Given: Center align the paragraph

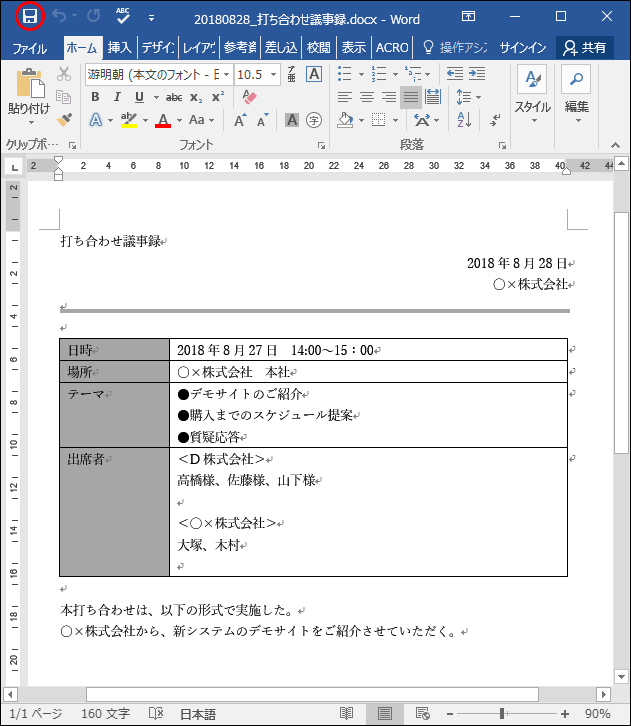Looking at the screenshot, I should pos(367,97).
